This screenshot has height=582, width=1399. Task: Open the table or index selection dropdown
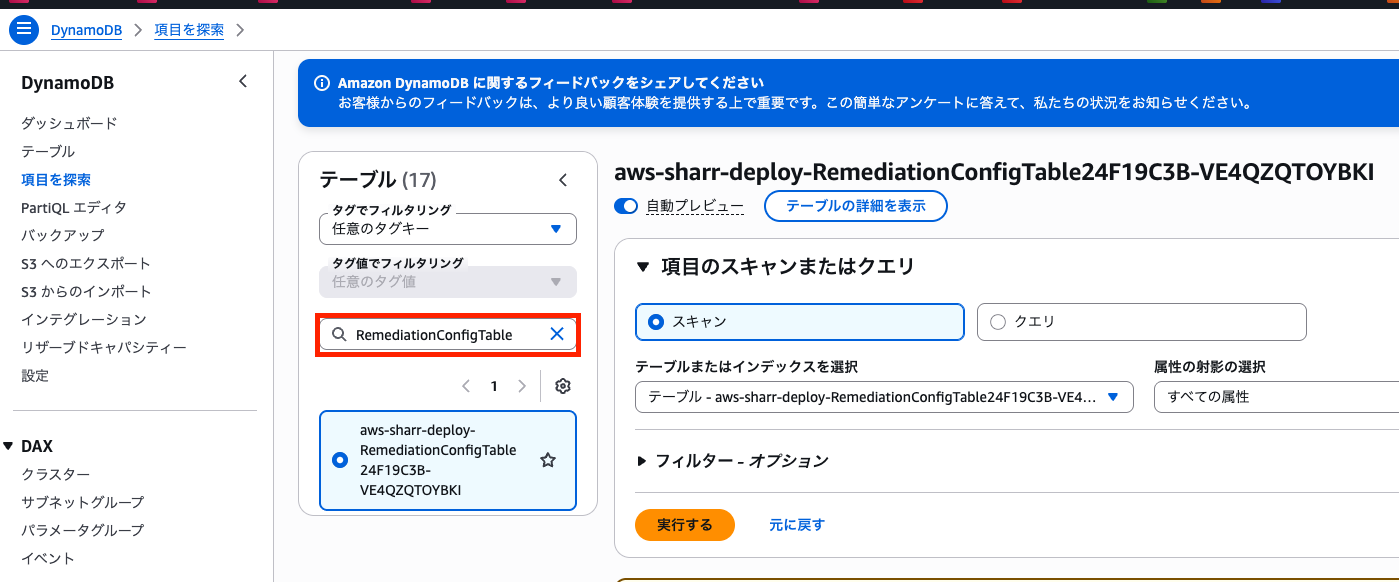click(884, 397)
